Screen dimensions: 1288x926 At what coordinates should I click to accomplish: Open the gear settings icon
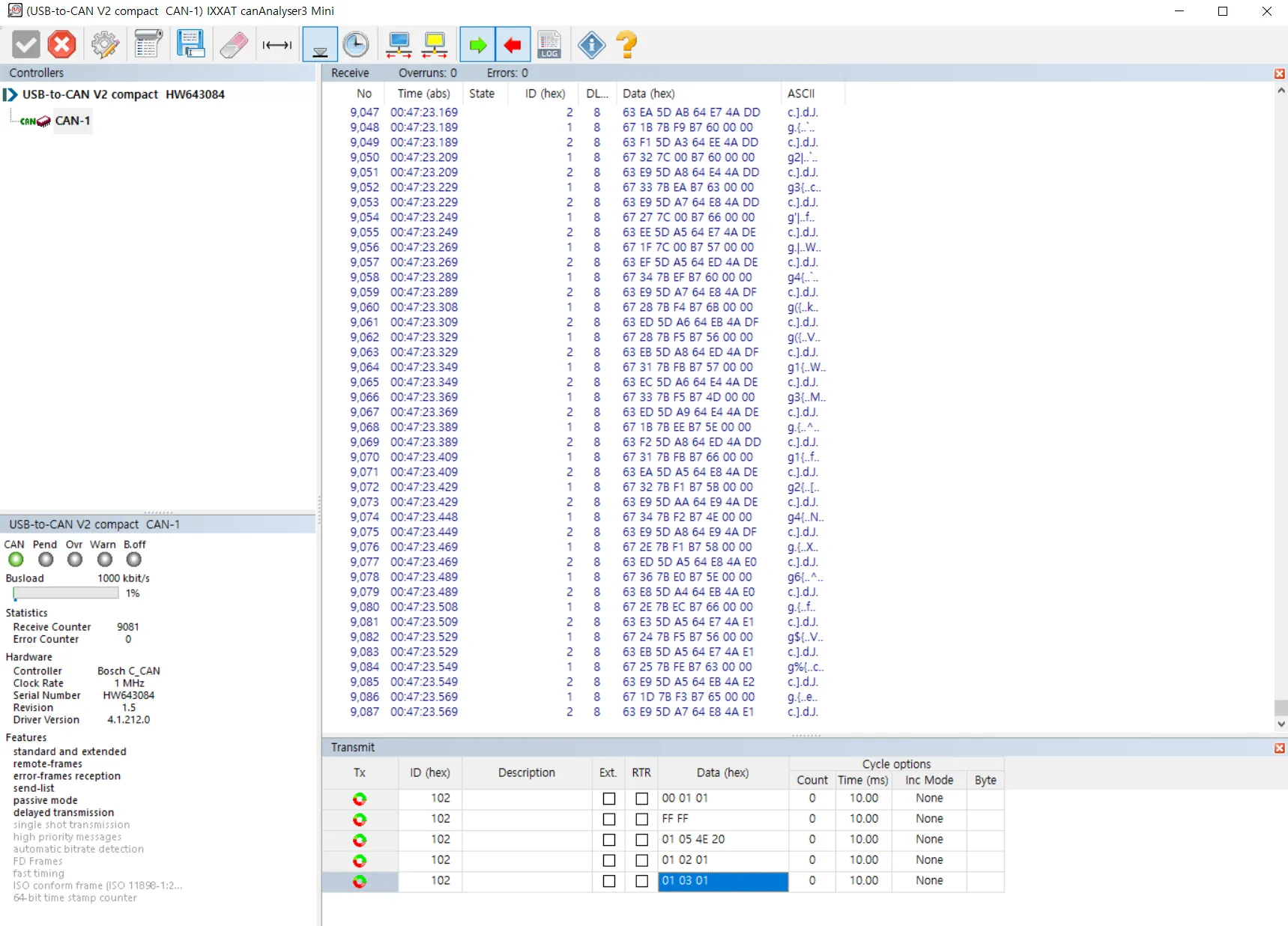pyautogui.click(x=105, y=45)
